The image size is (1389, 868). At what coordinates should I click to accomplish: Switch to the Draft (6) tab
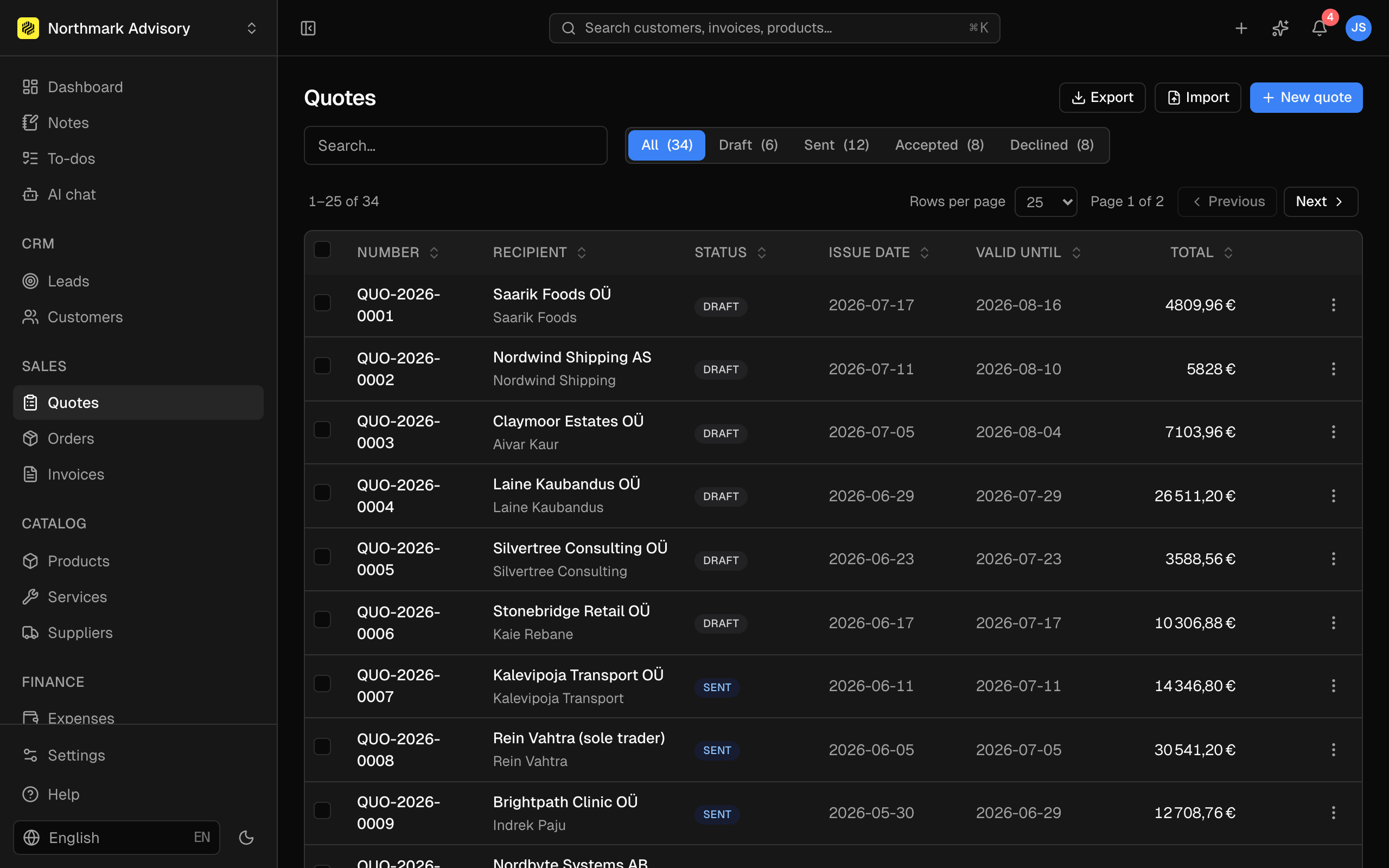(x=748, y=145)
